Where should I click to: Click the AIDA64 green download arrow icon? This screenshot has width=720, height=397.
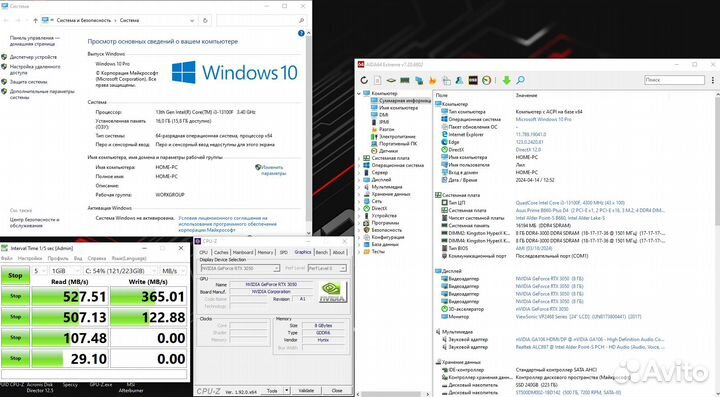[x=506, y=80]
